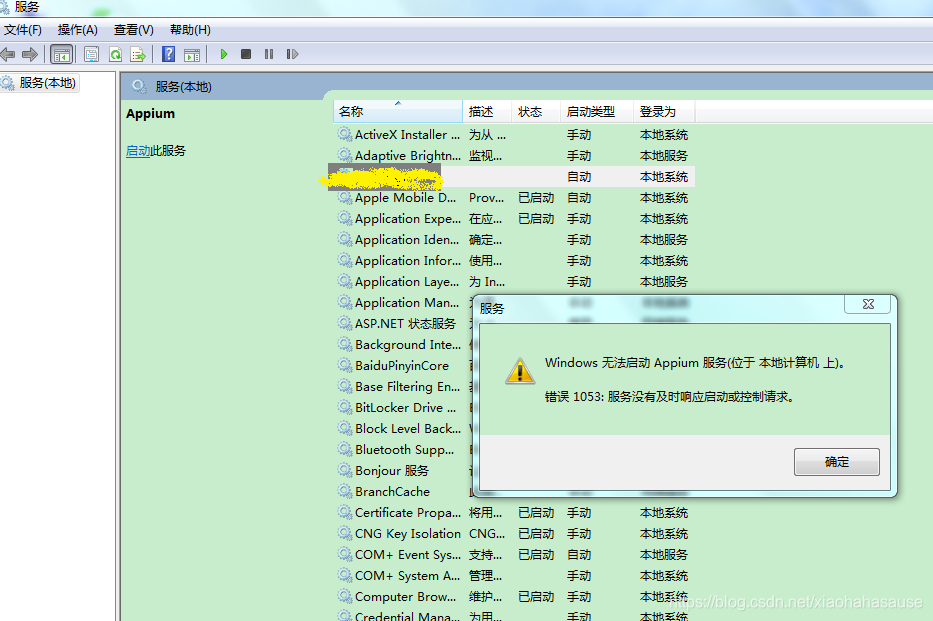The image size is (933, 621).
Task: Select the ActiveX Installer service row
Action: click(x=514, y=135)
